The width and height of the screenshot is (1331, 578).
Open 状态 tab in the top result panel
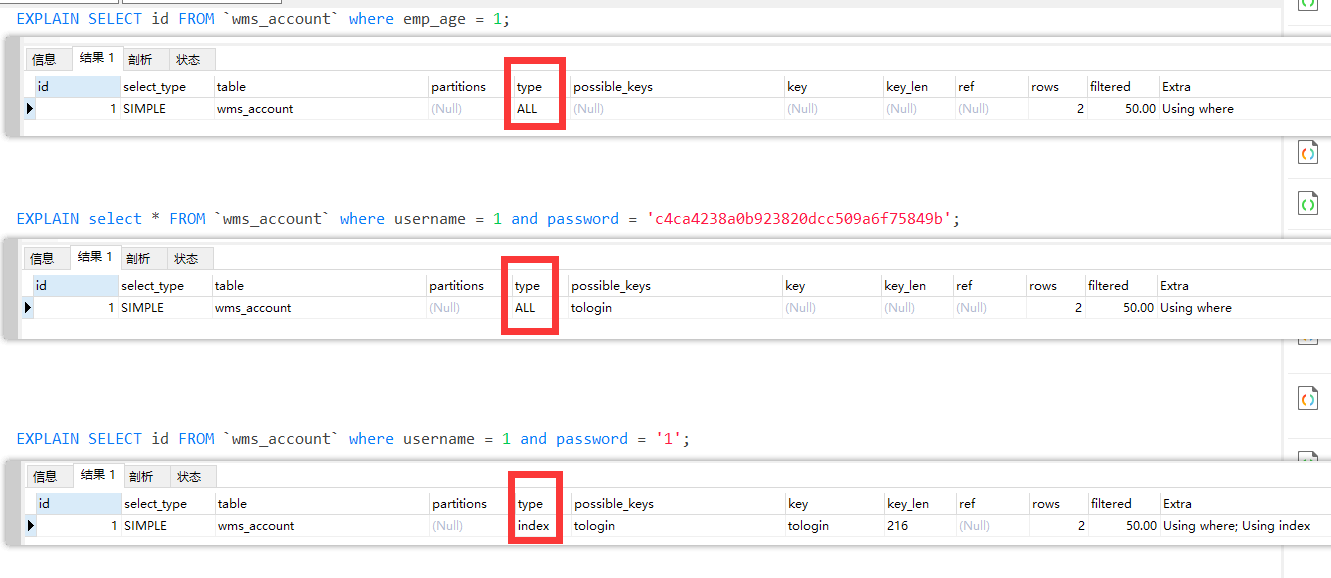point(189,59)
